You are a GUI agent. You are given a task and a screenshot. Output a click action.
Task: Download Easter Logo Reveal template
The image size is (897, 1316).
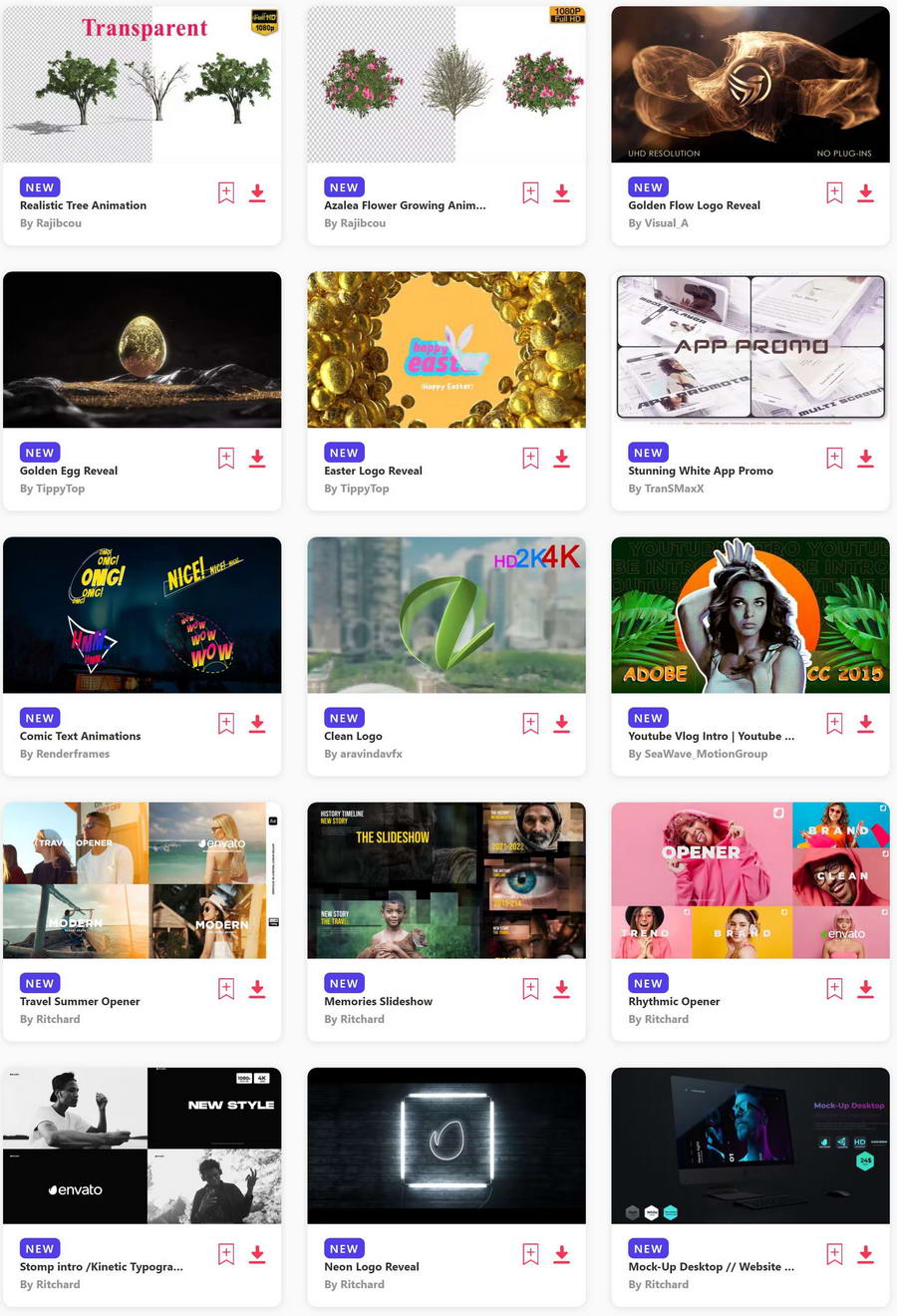pyautogui.click(x=561, y=459)
